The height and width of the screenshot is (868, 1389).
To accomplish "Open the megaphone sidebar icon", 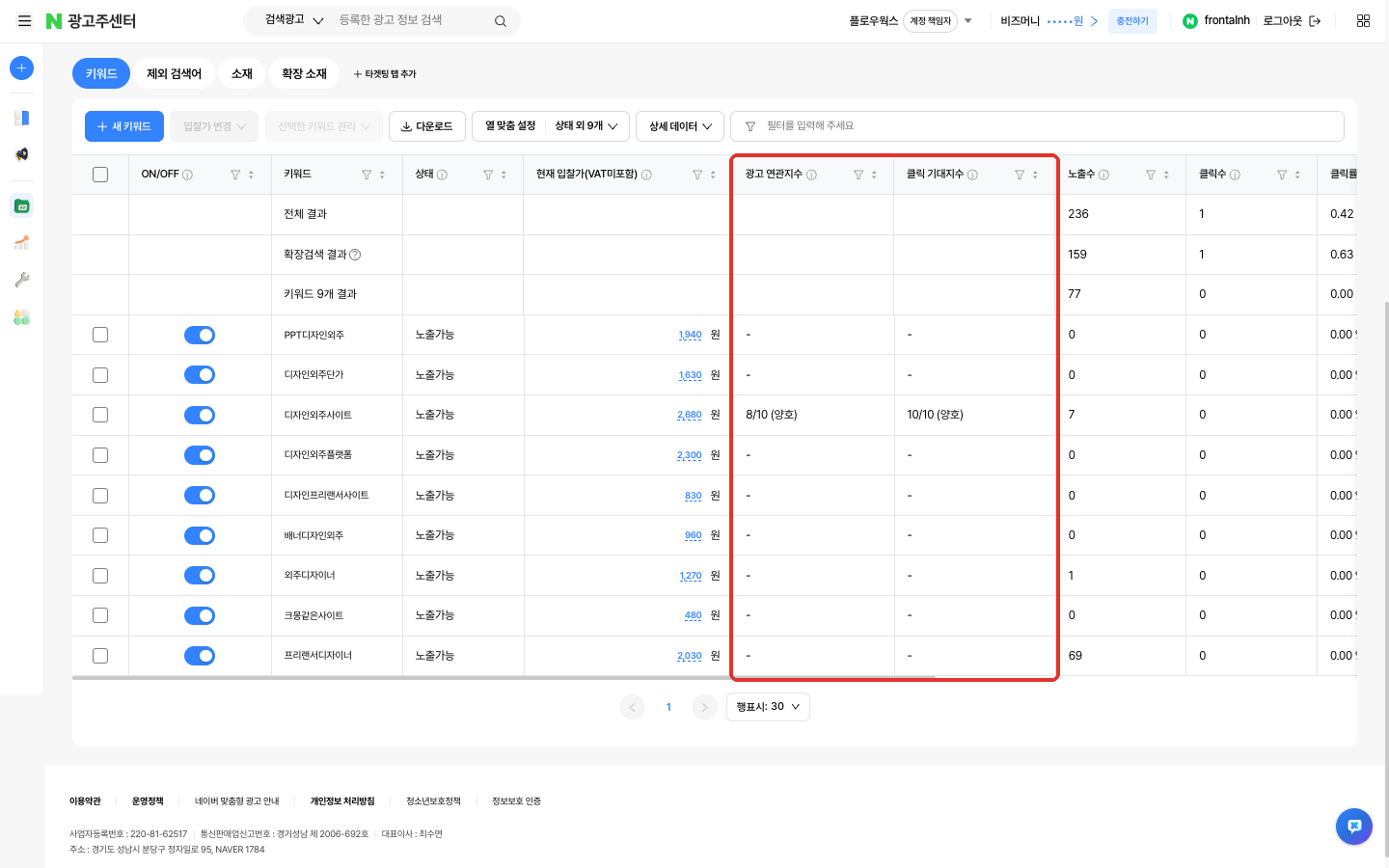I will [21, 154].
